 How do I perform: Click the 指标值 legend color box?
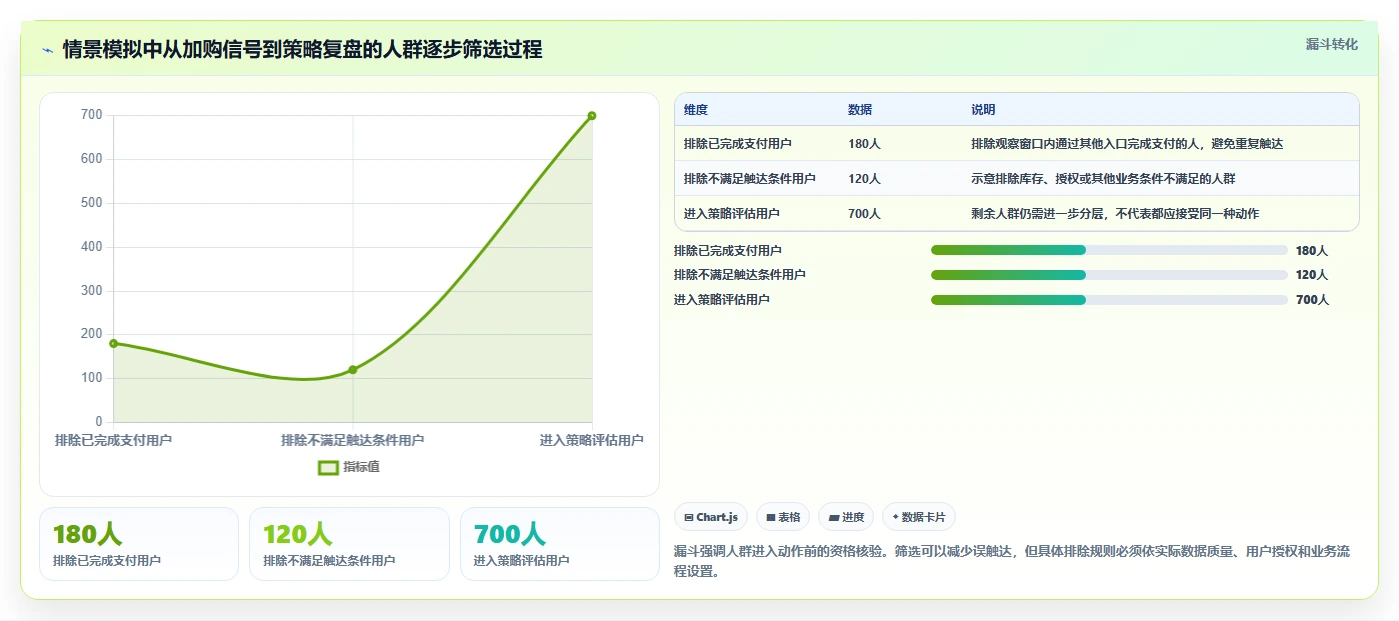point(328,467)
